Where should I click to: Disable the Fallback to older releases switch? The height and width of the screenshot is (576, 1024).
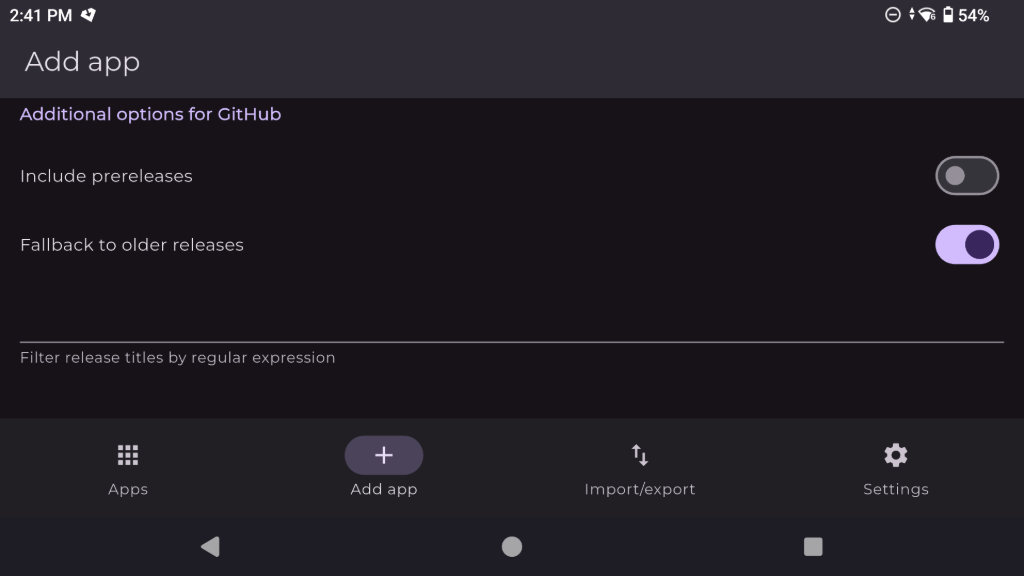[x=967, y=245]
